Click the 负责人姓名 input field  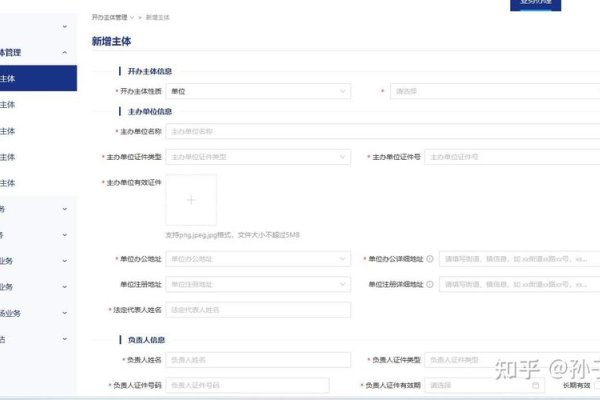tap(258, 360)
